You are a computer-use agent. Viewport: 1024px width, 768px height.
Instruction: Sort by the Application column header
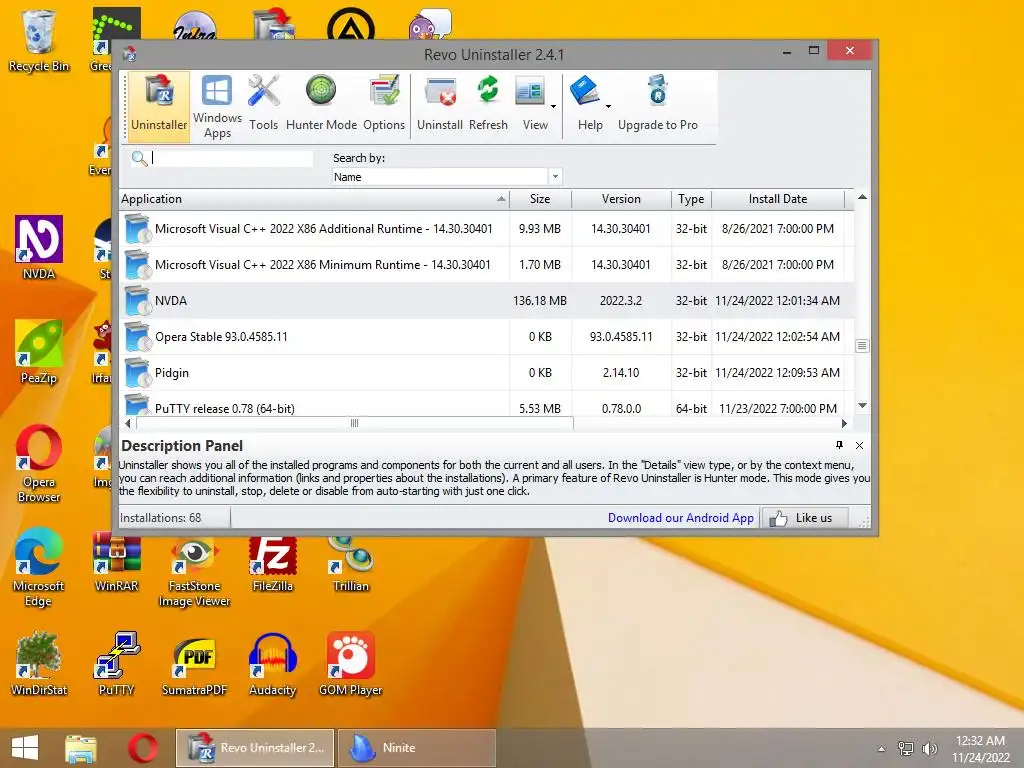[314, 199]
